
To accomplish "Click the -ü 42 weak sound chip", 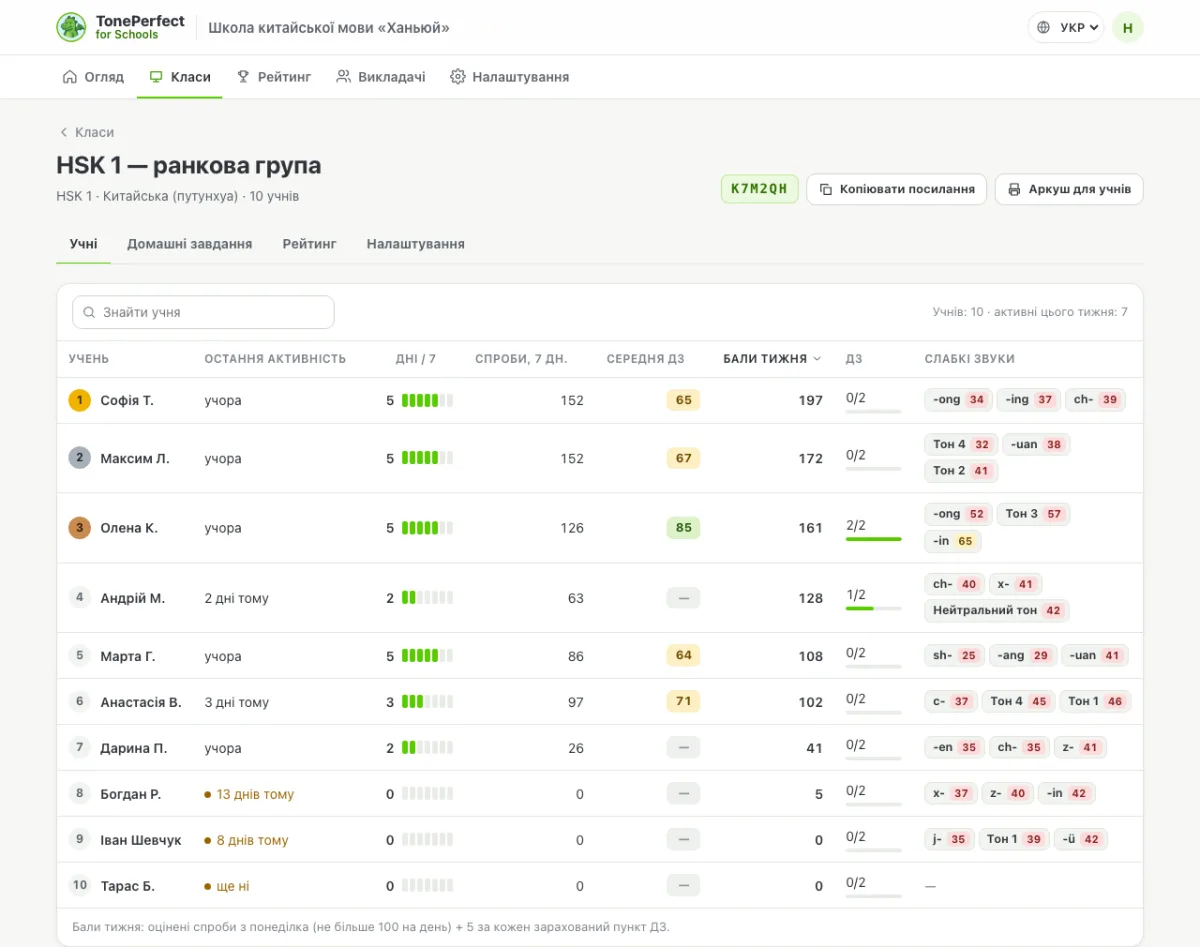I will [x=1081, y=840].
